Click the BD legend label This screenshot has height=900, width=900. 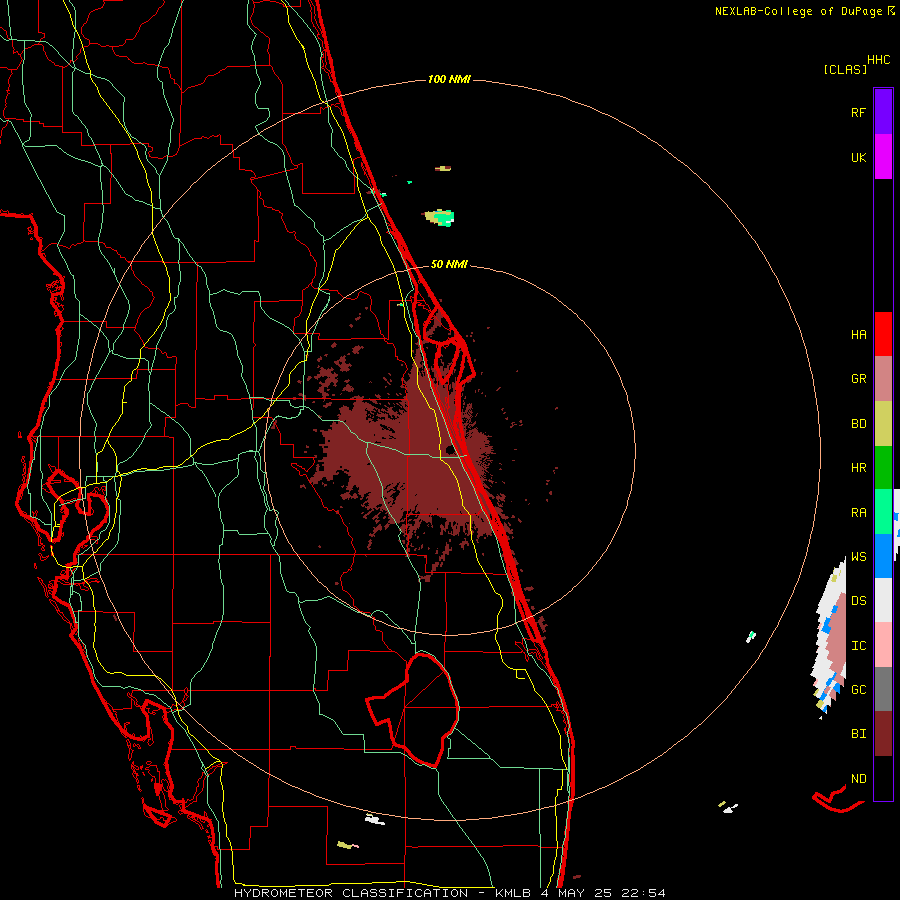858,424
